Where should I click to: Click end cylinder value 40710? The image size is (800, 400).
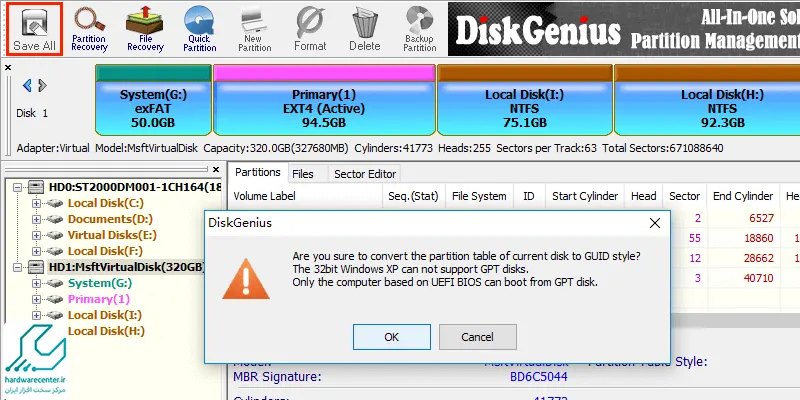coord(759,278)
